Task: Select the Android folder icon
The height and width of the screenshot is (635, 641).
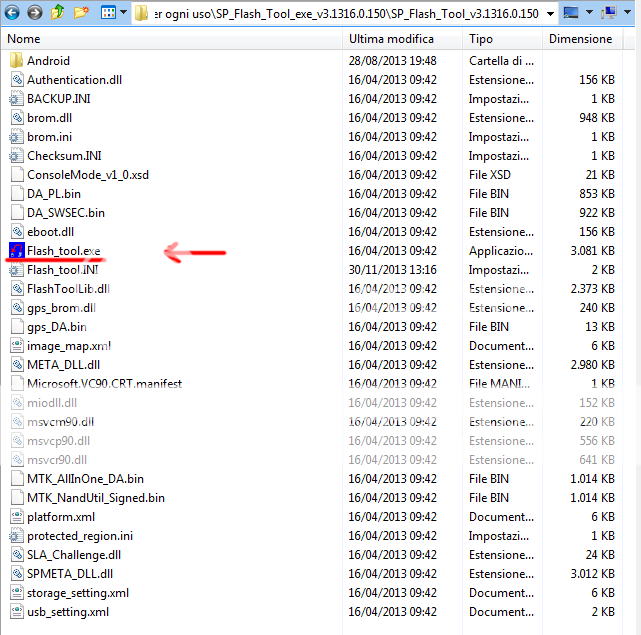Action: pyautogui.click(x=16, y=61)
